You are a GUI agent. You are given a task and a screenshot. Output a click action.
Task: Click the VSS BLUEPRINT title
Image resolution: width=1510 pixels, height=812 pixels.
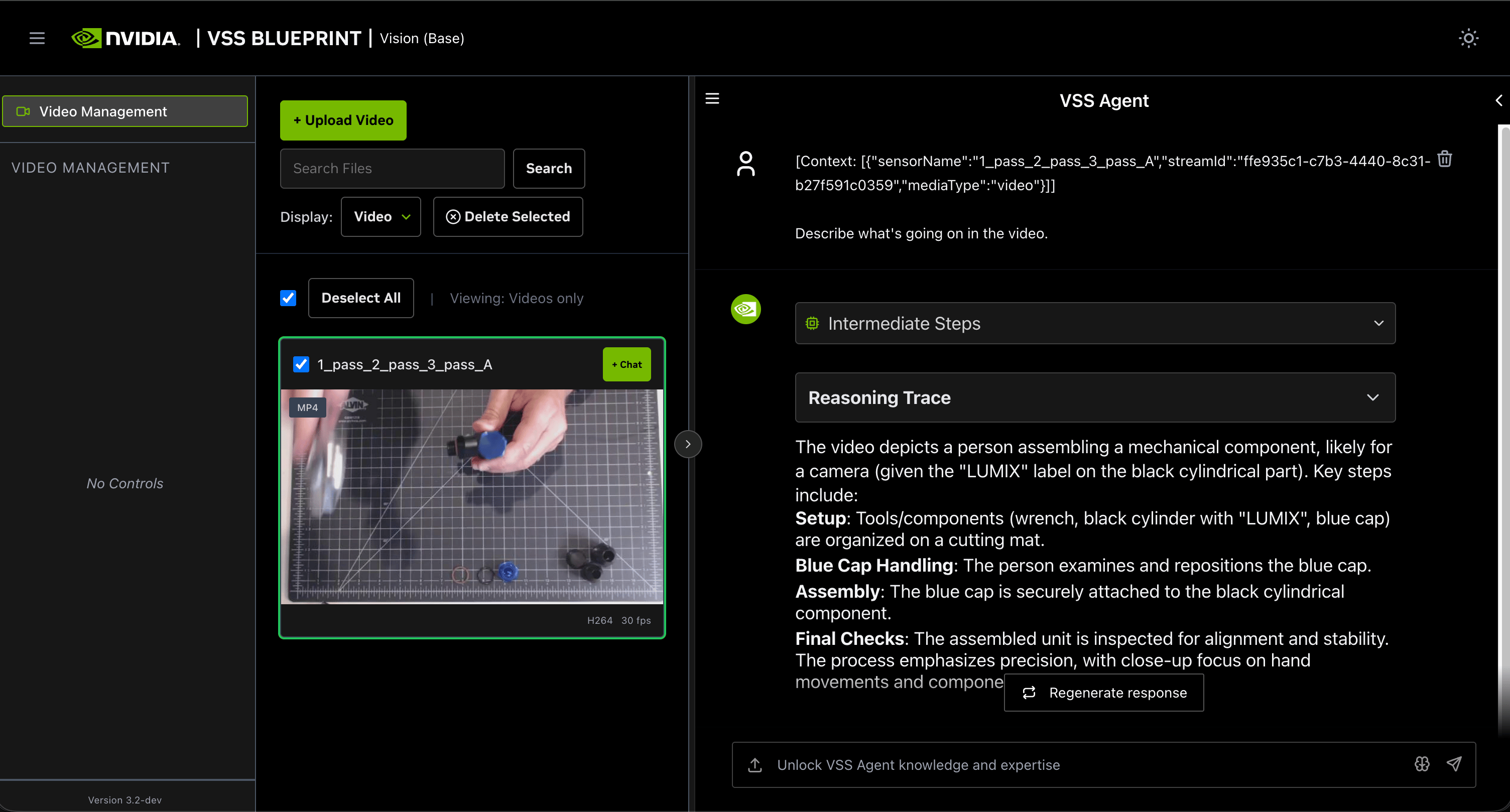click(284, 39)
